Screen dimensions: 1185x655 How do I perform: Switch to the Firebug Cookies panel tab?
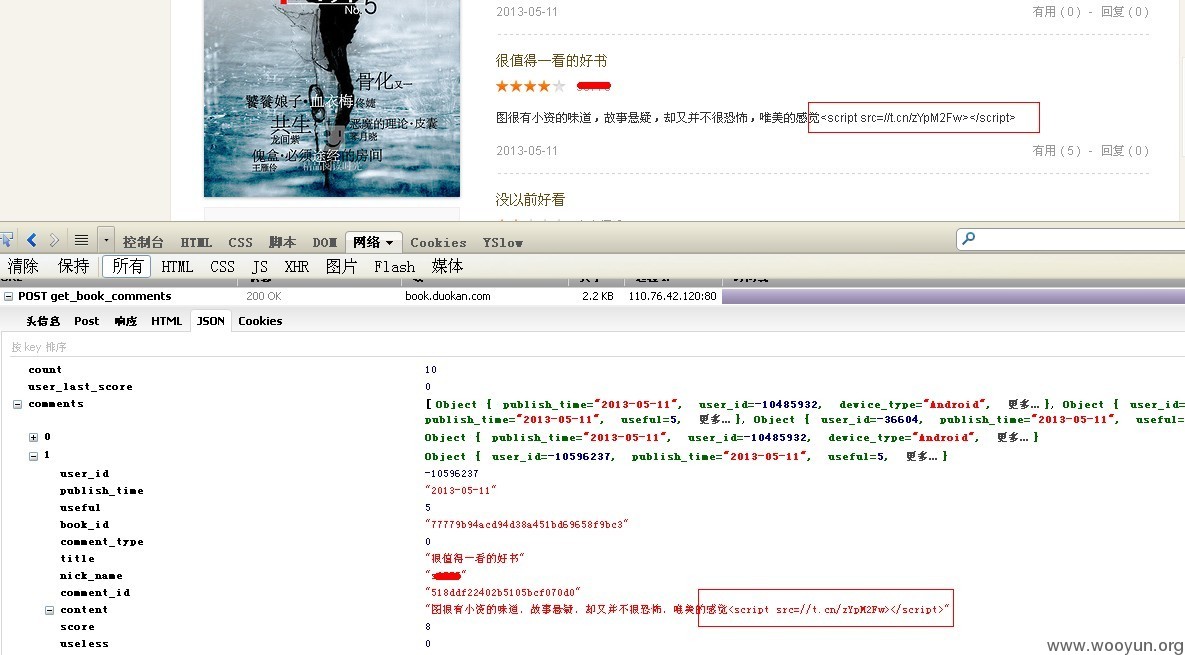tap(438, 243)
